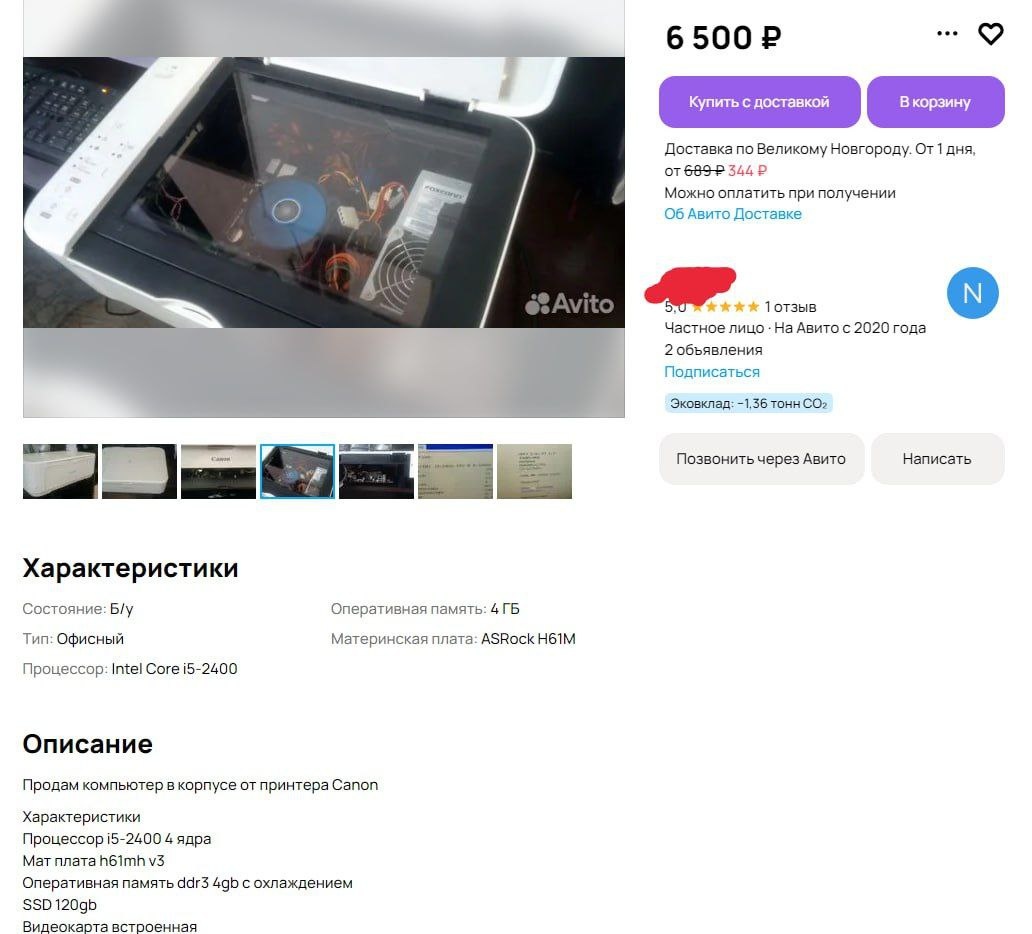Click the five-star seller rating
Image resolution: width=1032 pixels, height=934 pixels.
pos(725,307)
